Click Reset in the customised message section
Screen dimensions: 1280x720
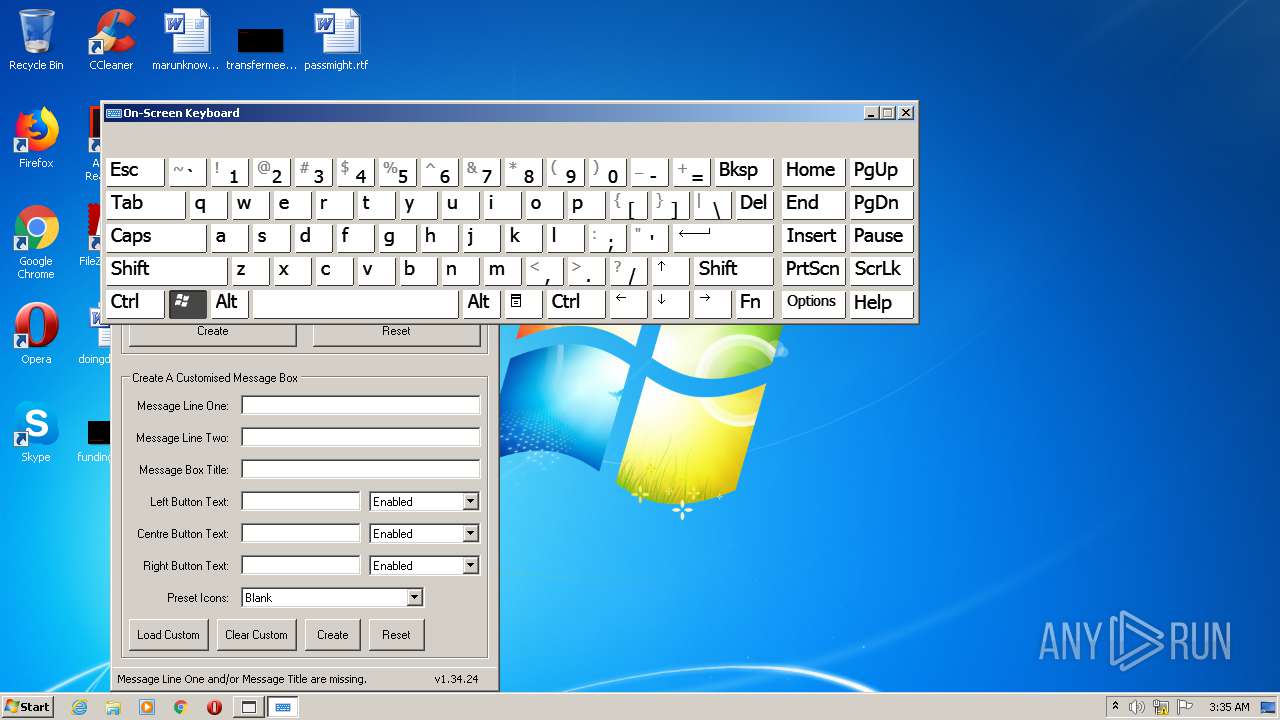point(396,635)
